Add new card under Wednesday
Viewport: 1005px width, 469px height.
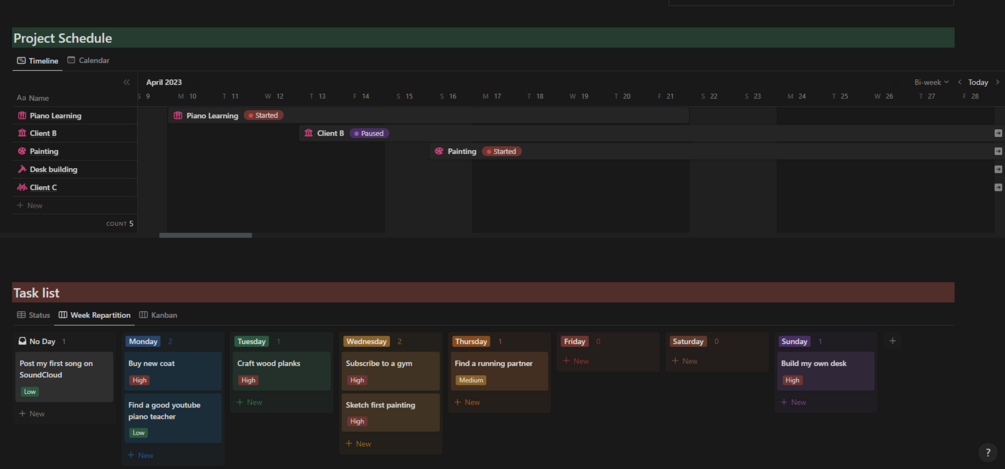(358, 444)
